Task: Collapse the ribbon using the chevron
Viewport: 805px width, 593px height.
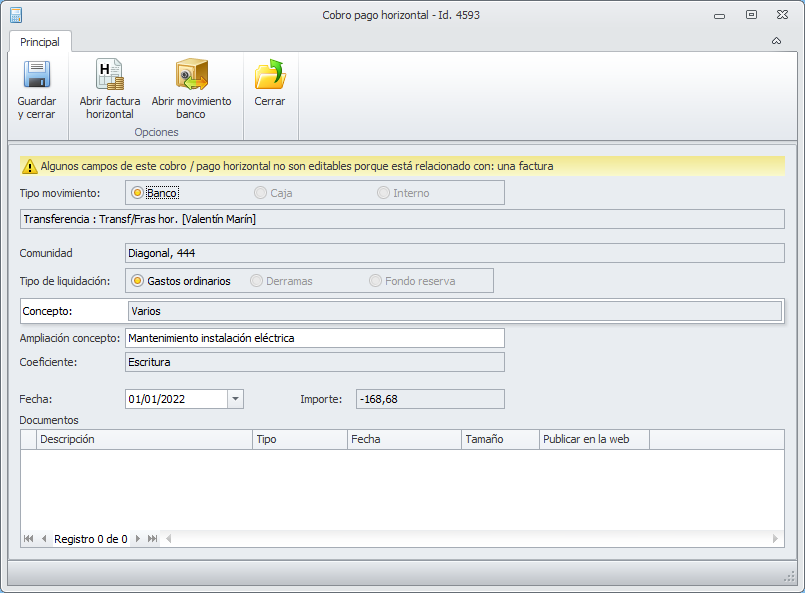Action: pyautogui.click(x=777, y=41)
